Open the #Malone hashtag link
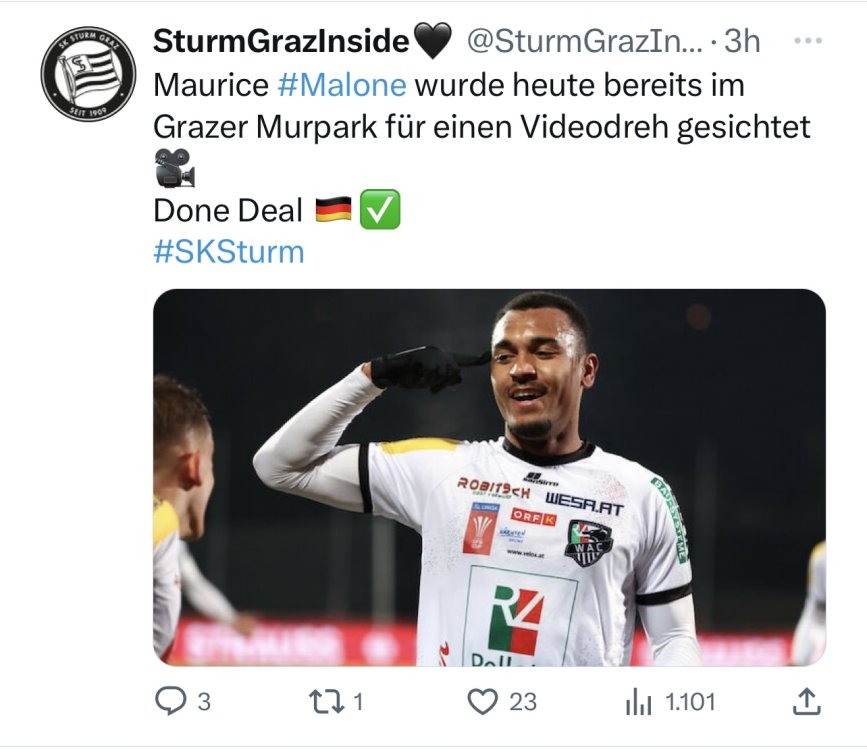 pos(342,85)
